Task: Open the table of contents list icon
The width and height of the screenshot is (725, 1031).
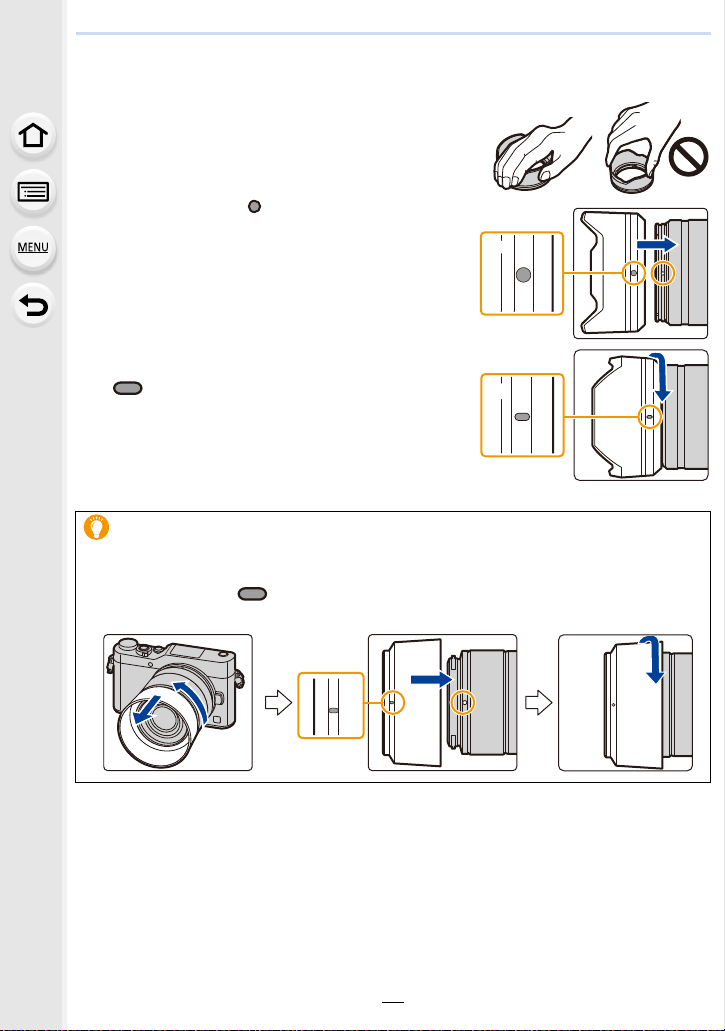Action: tap(33, 192)
